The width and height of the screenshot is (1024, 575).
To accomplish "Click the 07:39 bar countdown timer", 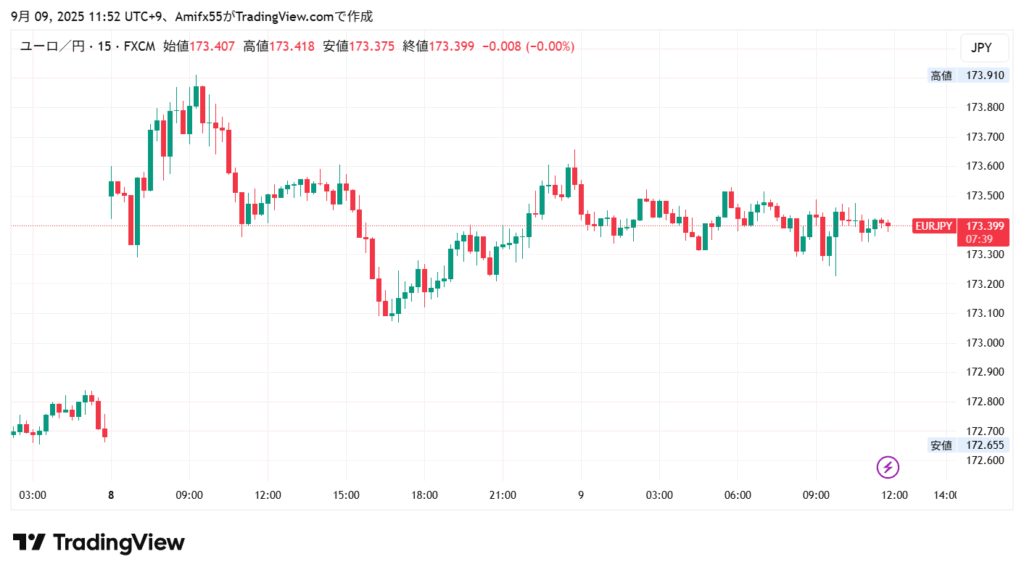I will coord(980,239).
